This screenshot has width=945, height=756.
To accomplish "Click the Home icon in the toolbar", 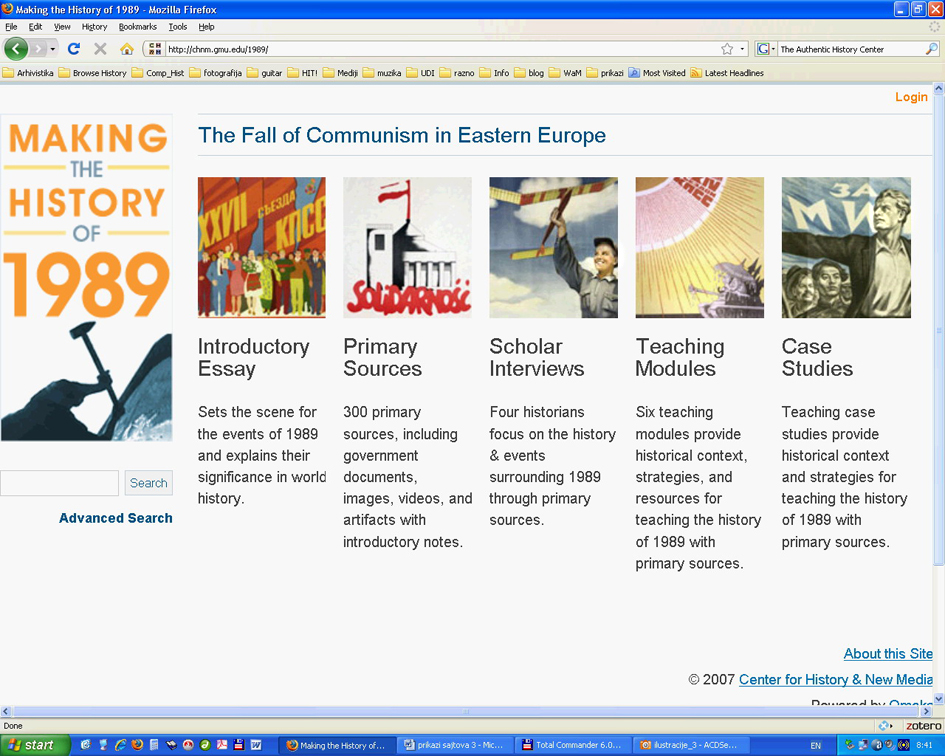I will tap(126, 49).
